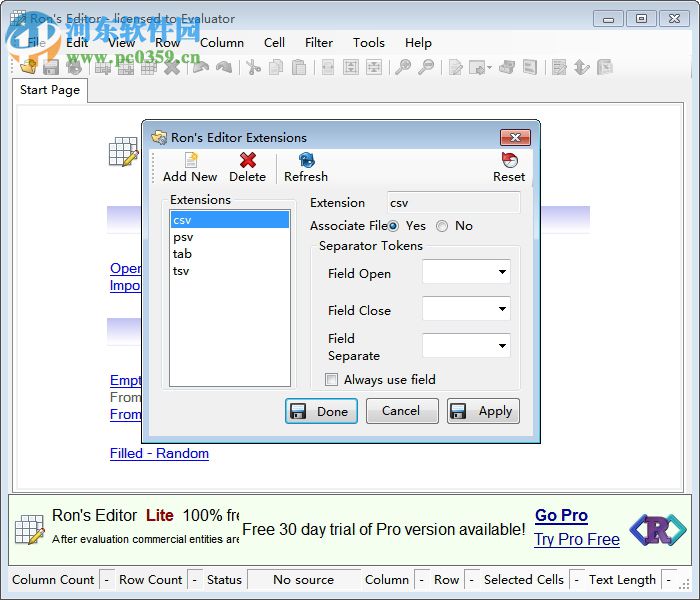Click the Undo arrow toolbar icon
The height and width of the screenshot is (600, 700).
pos(201,67)
